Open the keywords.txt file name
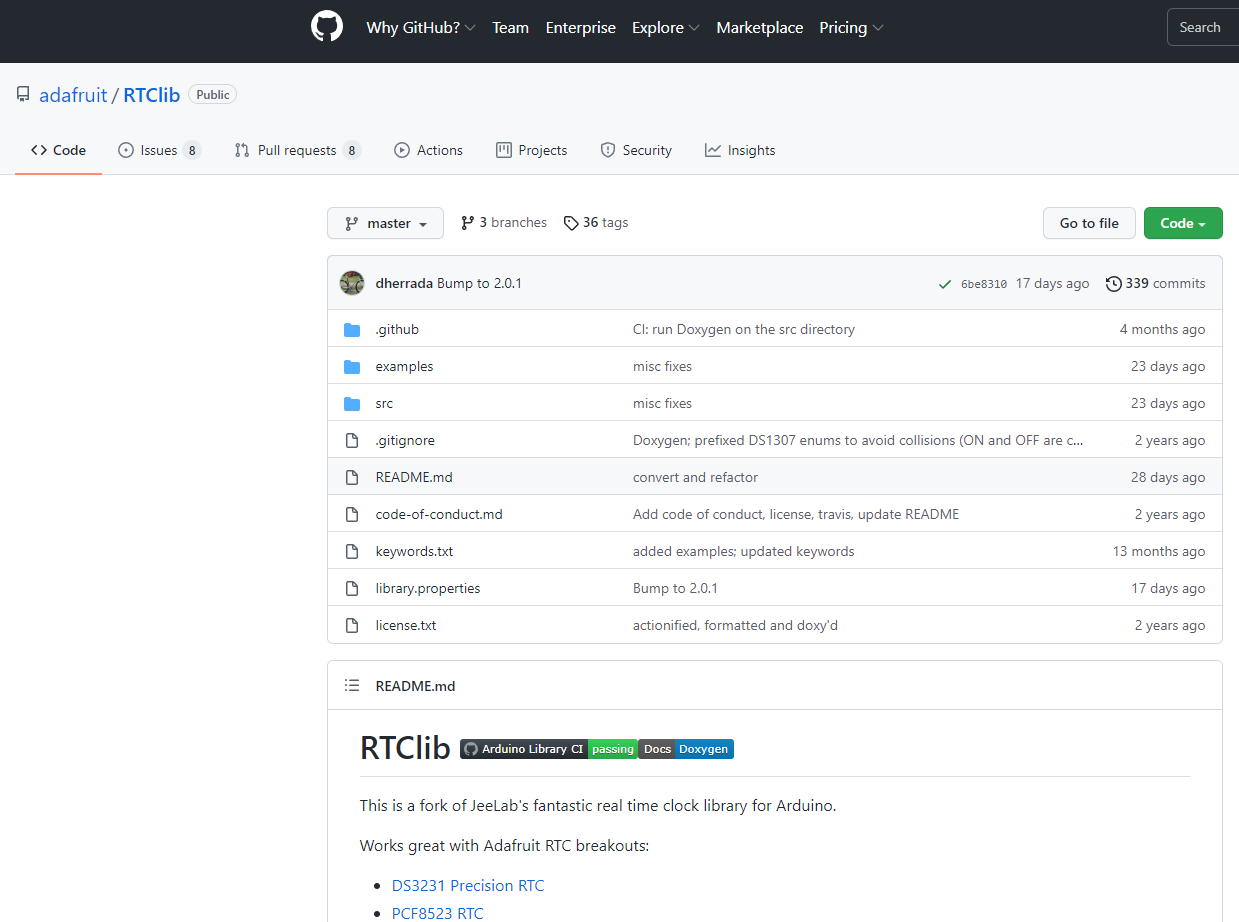 [x=414, y=552]
